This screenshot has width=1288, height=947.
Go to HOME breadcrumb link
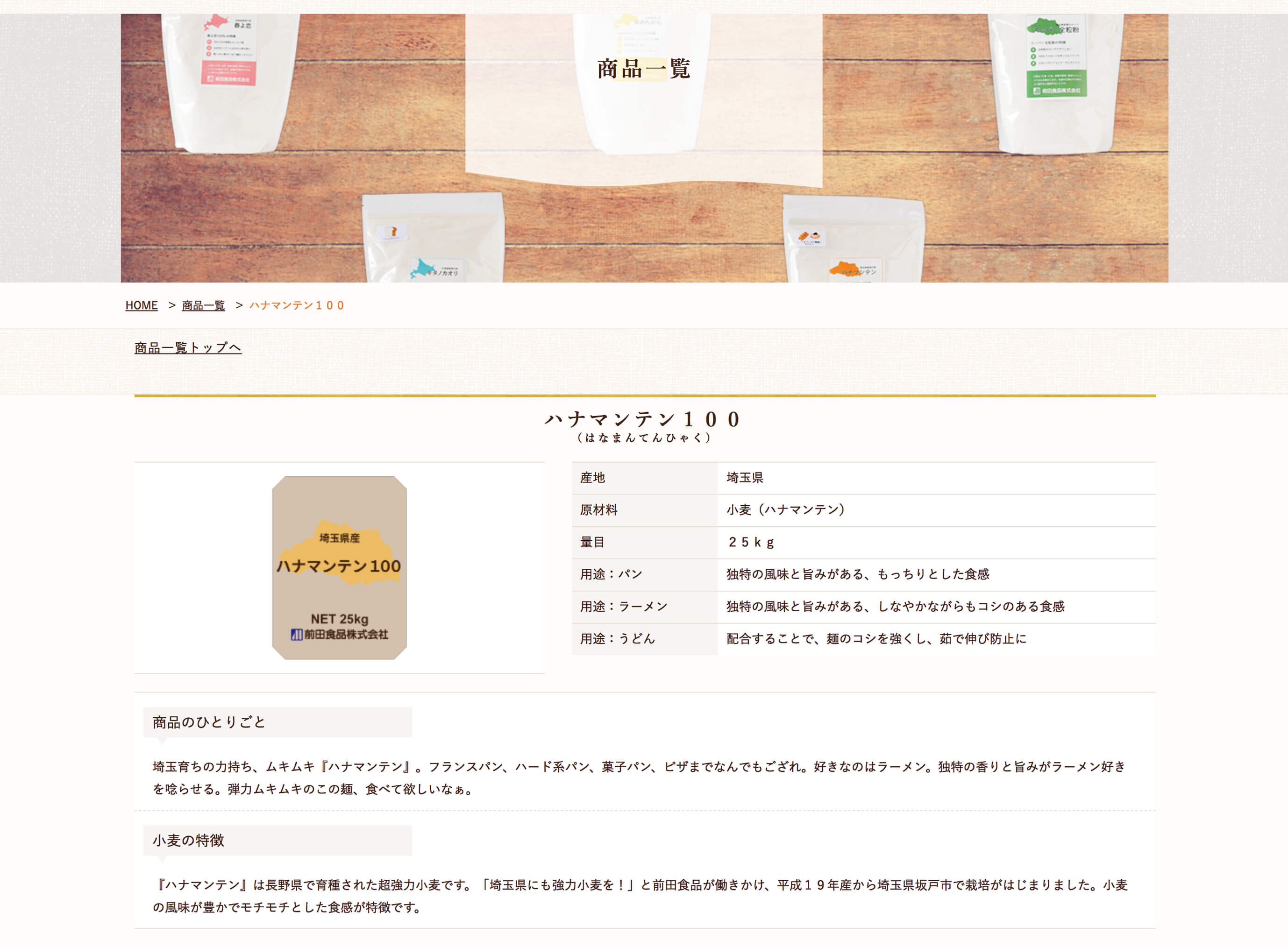(141, 305)
